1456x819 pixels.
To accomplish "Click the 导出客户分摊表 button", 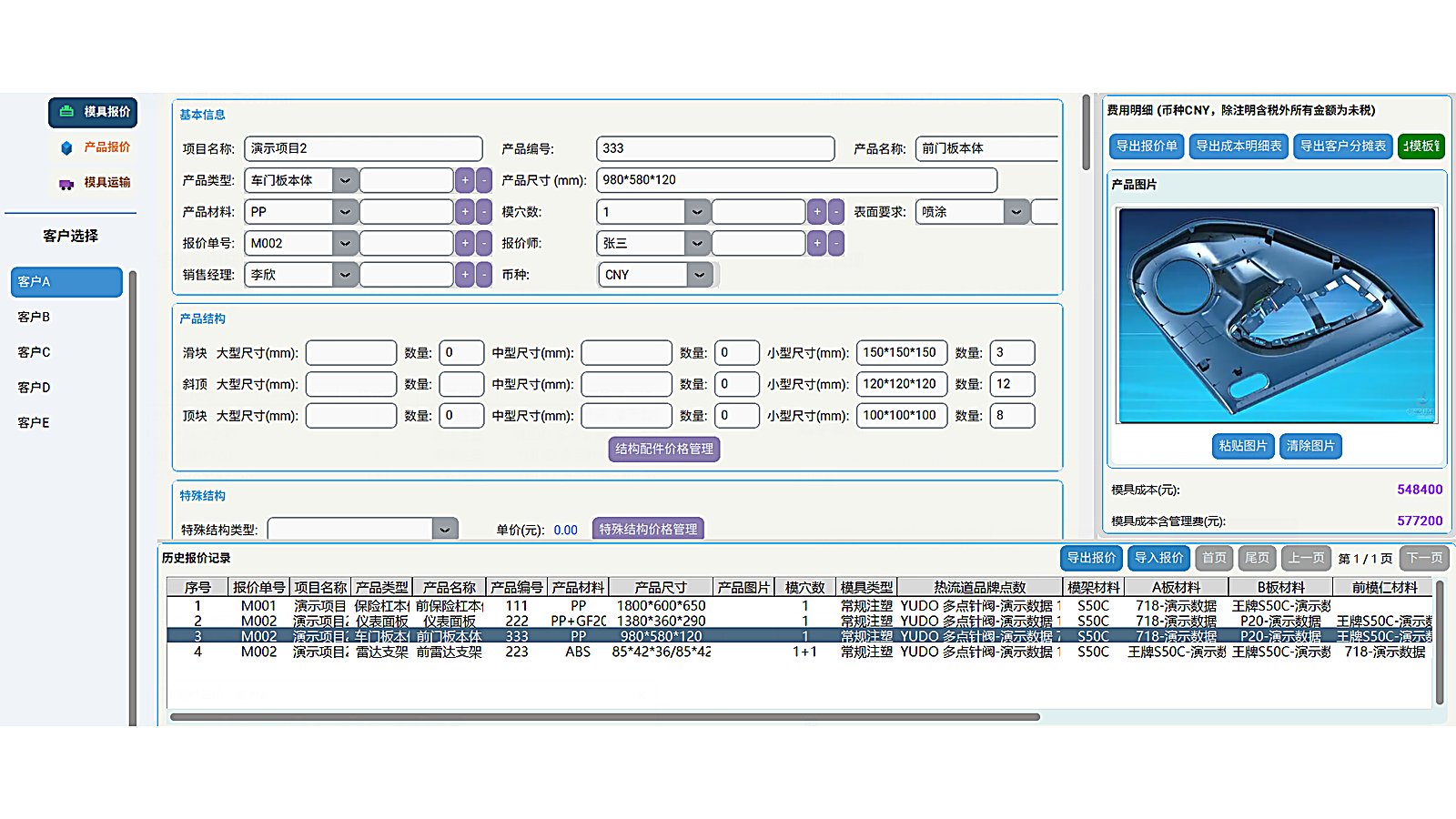I will (1343, 147).
